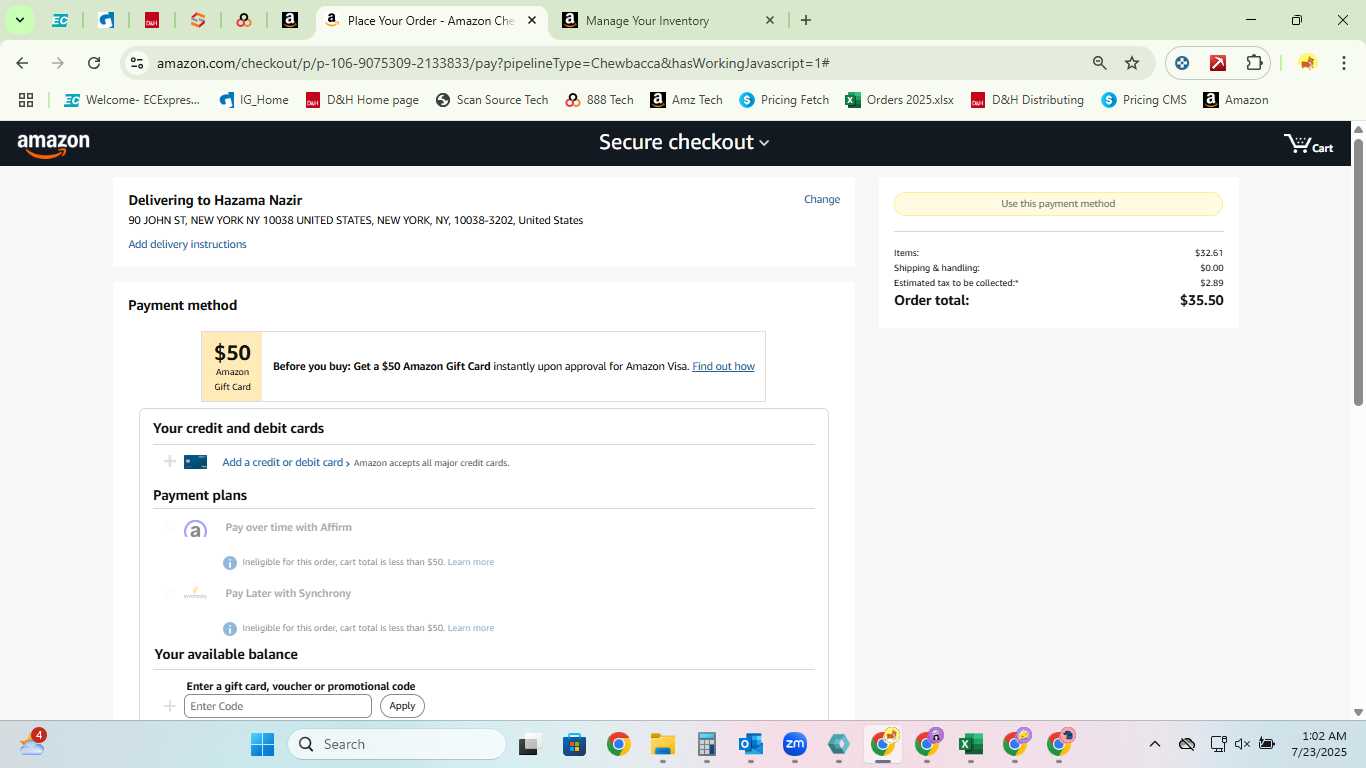The width and height of the screenshot is (1366, 768).
Task: Click Use this payment method button
Action: click(x=1058, y=204)
